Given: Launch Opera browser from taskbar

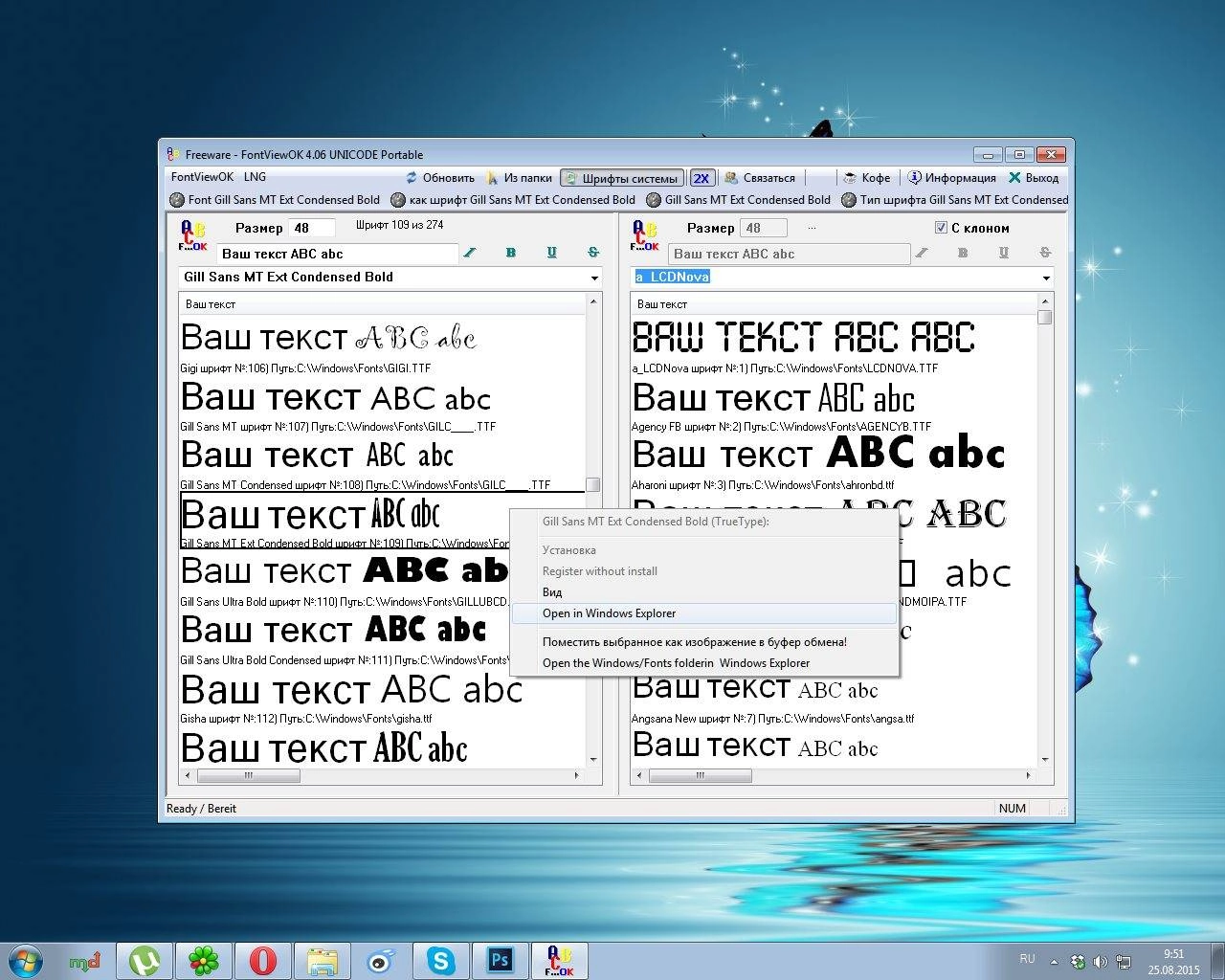Looking at the screenshot, I should 263,960.
